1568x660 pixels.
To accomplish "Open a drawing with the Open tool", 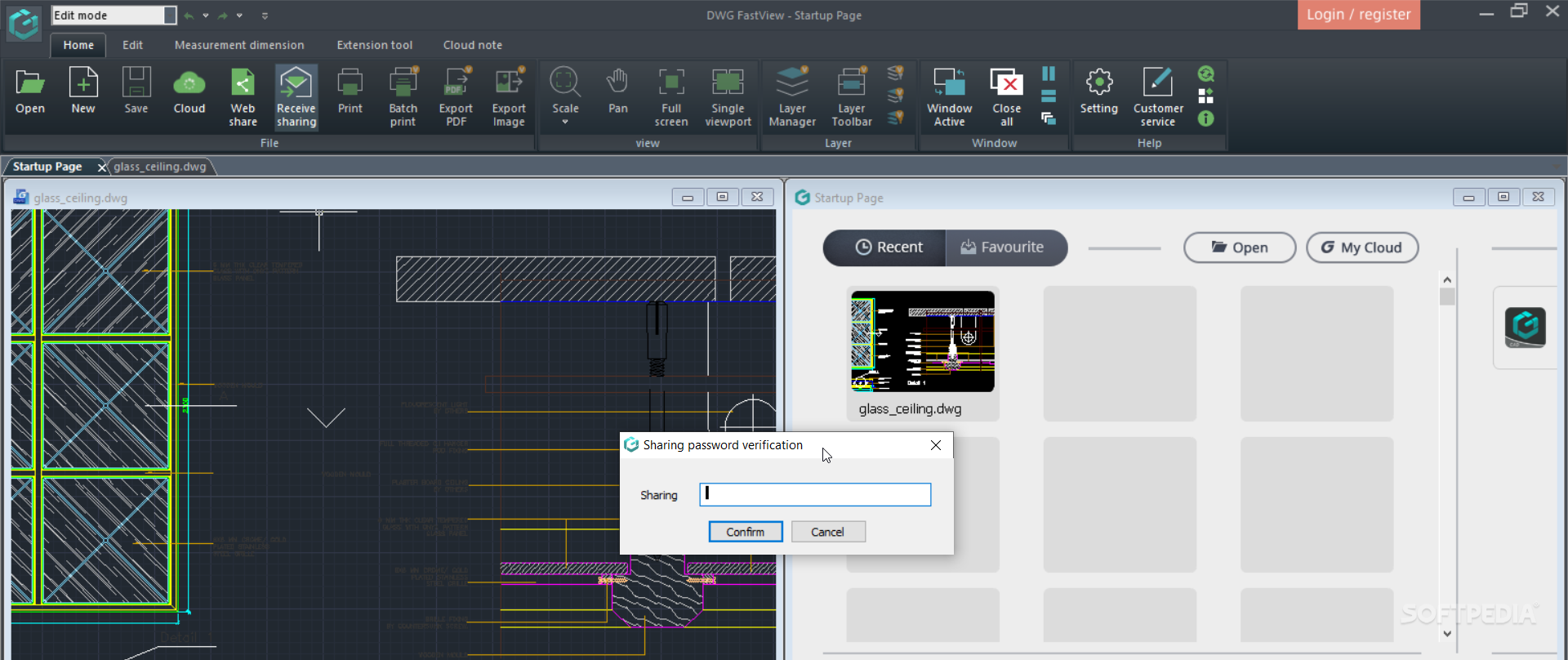I will [x=30, y=91].
